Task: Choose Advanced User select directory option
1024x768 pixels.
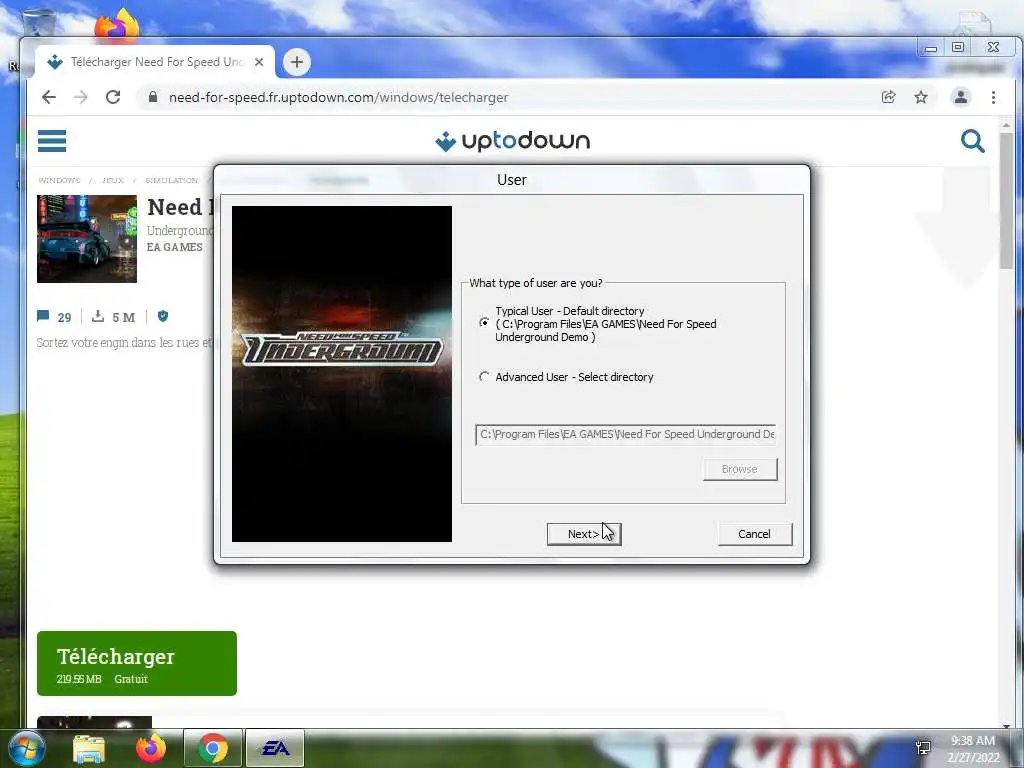Action: pos(484,377)
